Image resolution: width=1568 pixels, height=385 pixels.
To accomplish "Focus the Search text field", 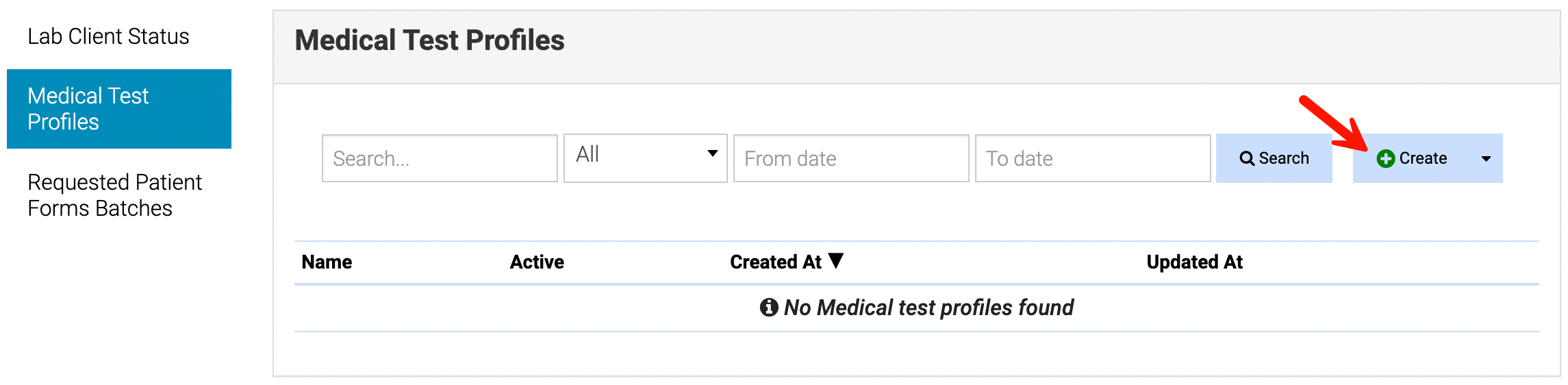I will click(440, 159).
